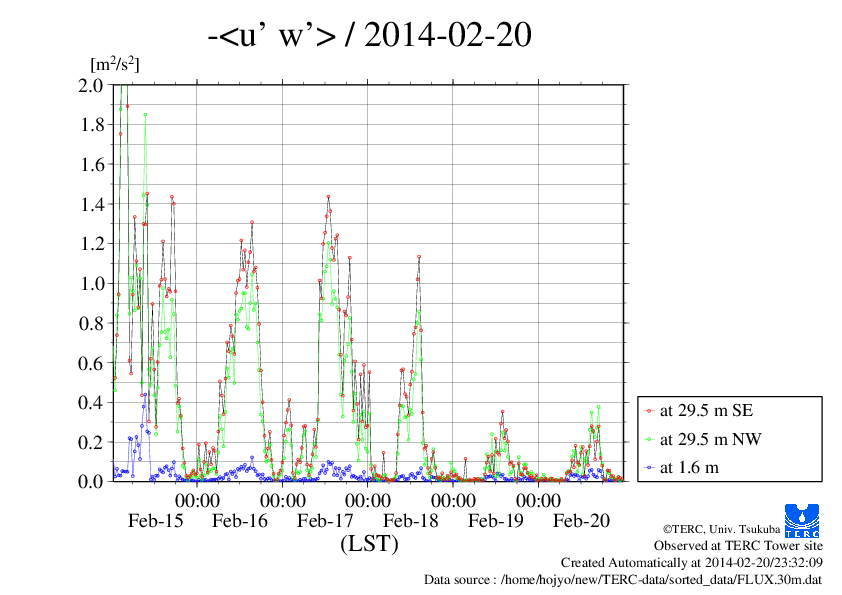
Task: Click red marker in legend for SE
Action: [x=649, y=411]
